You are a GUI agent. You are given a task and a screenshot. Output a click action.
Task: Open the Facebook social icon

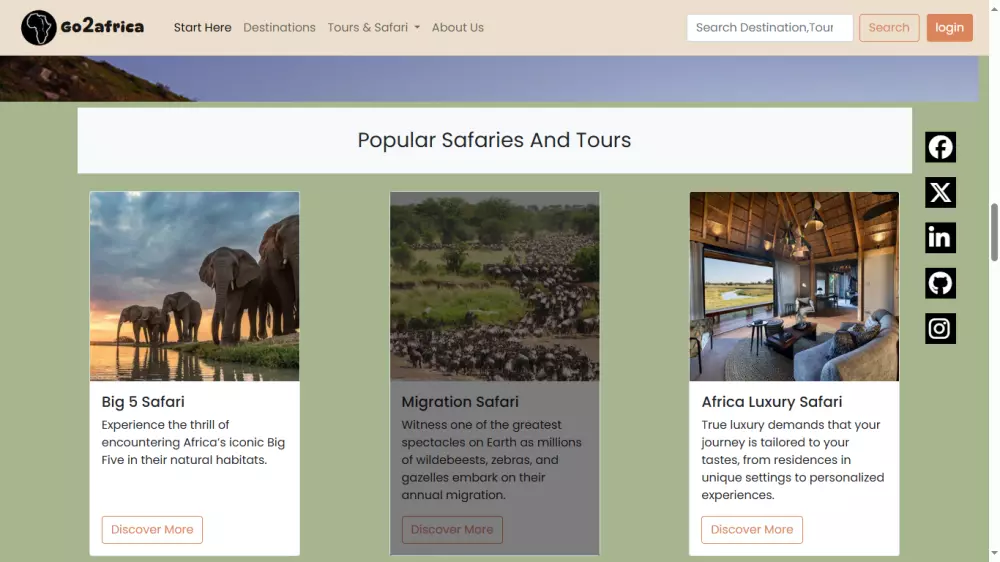pyautogui.click(x=940, y=147)
